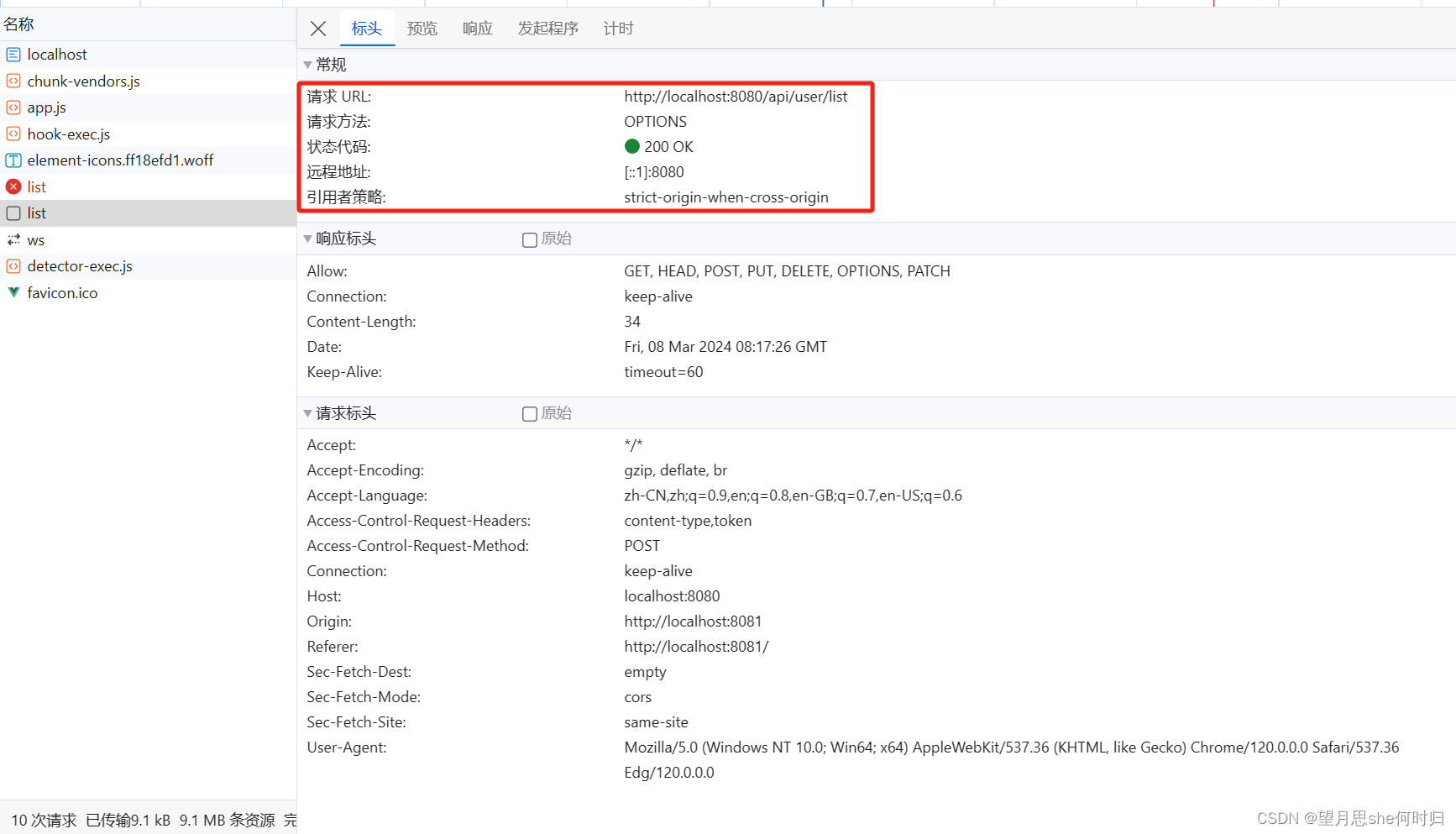Click the Host localhost:8080 value

click(672, 596)
